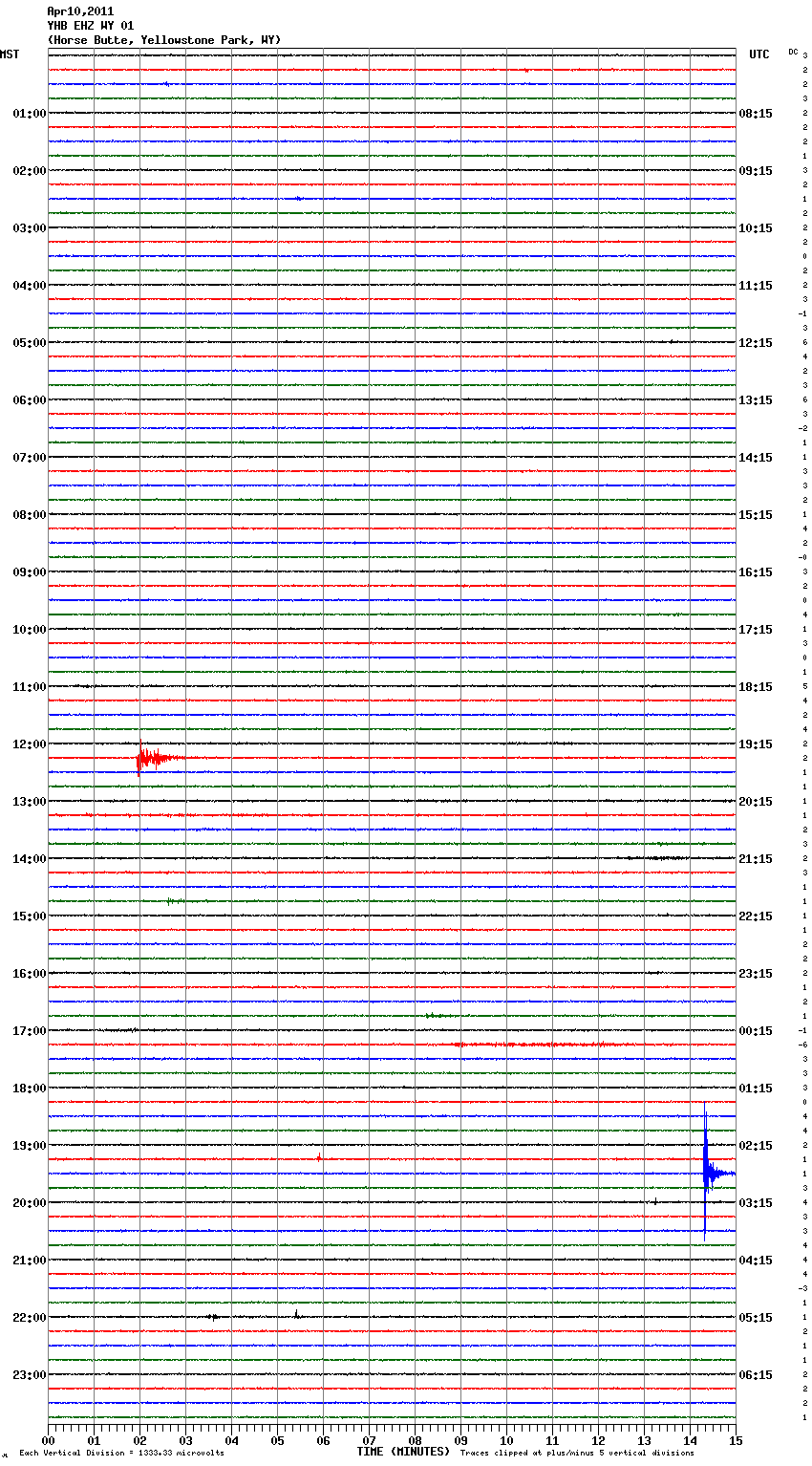The image size is (812, 1466).
Task: Select the 09:00 MST time label
Action: 30,572
